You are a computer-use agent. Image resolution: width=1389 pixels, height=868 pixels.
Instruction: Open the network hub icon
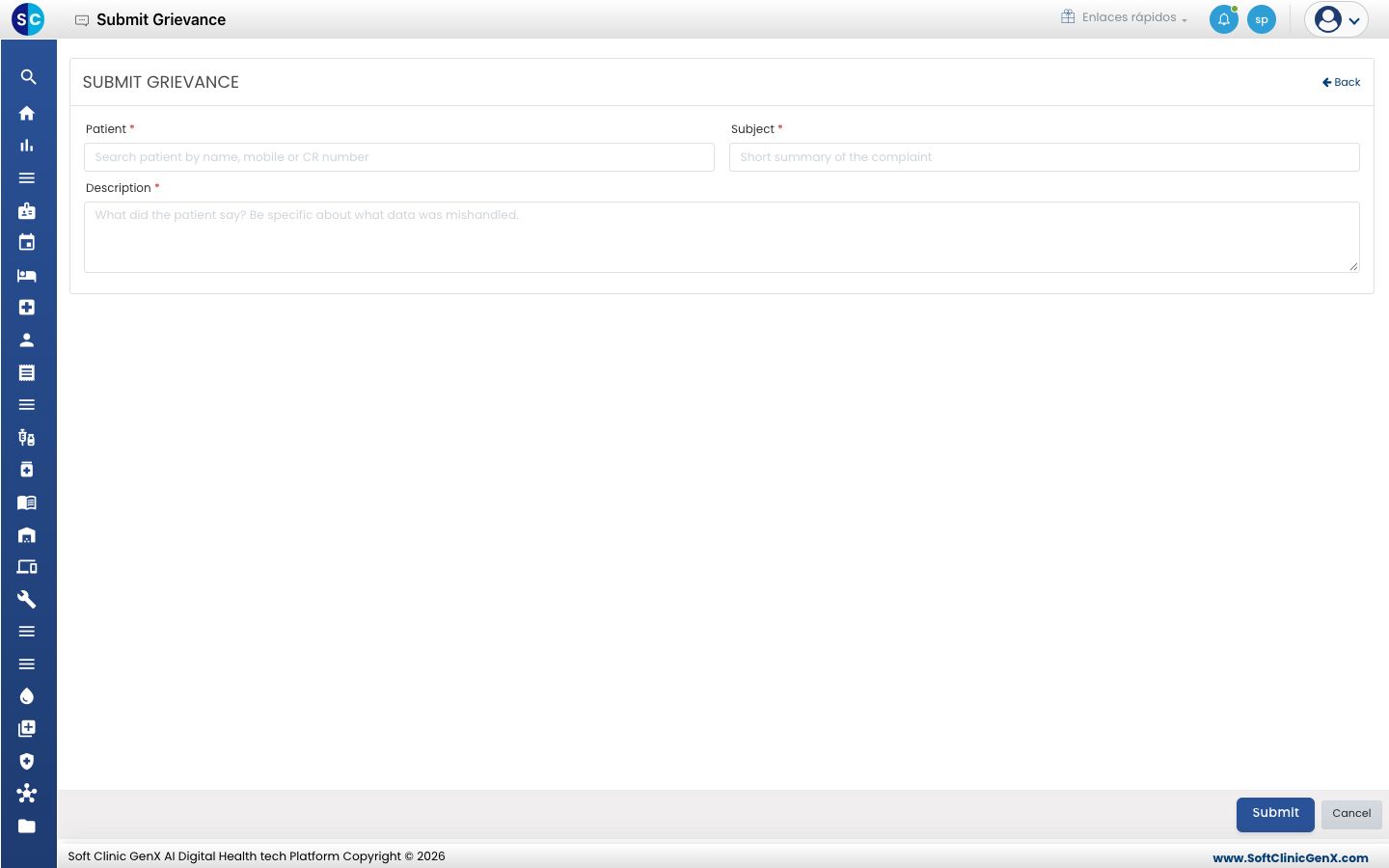[x=27, y=794]
